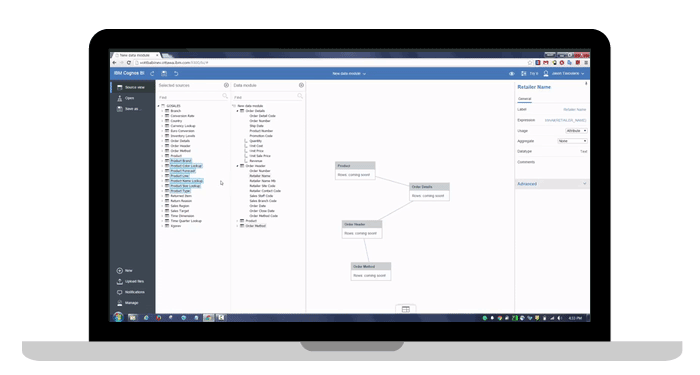Select Order Close Date item
Image resolution: width=700 pixels, height=375 pixels.
pos(262,211)
